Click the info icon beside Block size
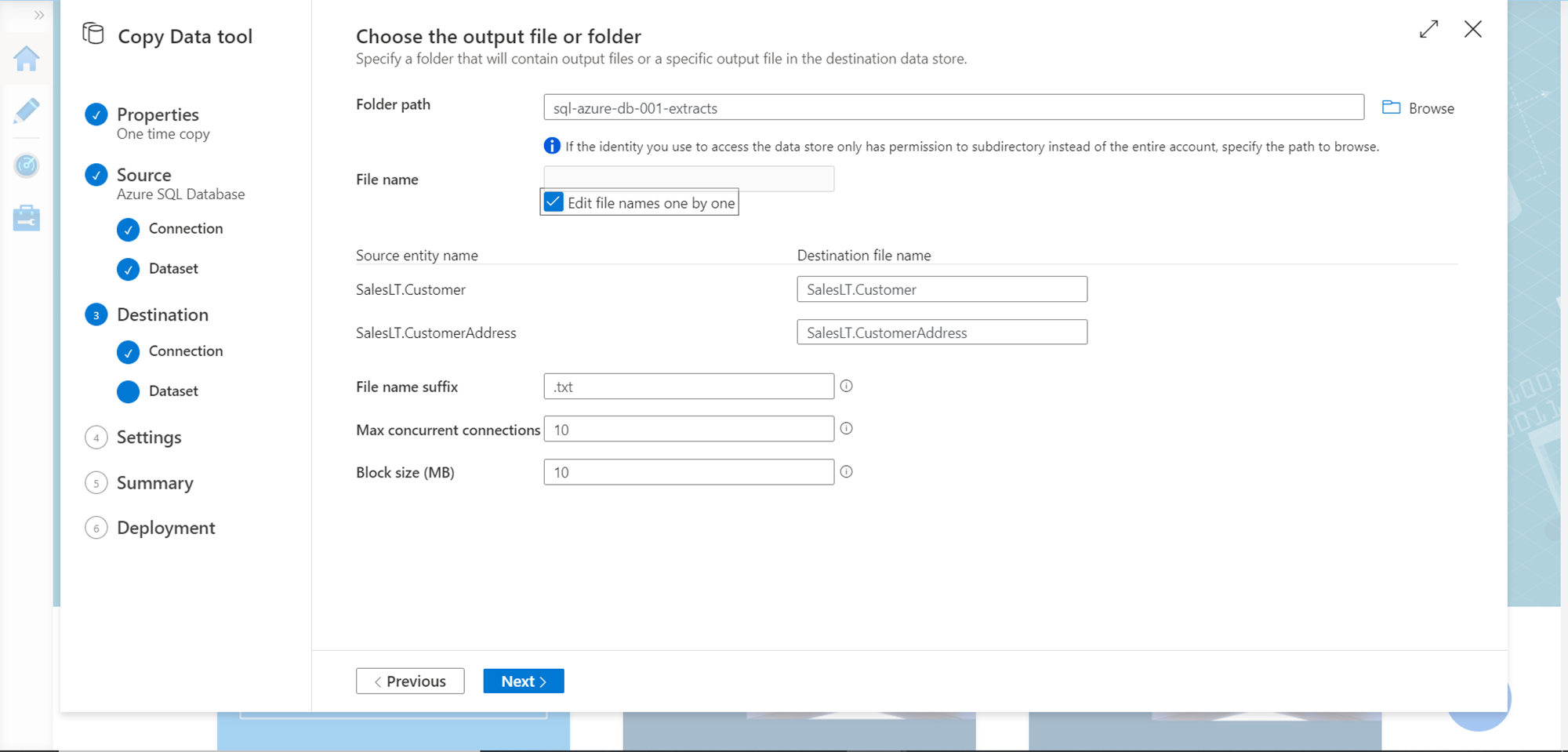The image size is (1568, 752). point(846,472)
